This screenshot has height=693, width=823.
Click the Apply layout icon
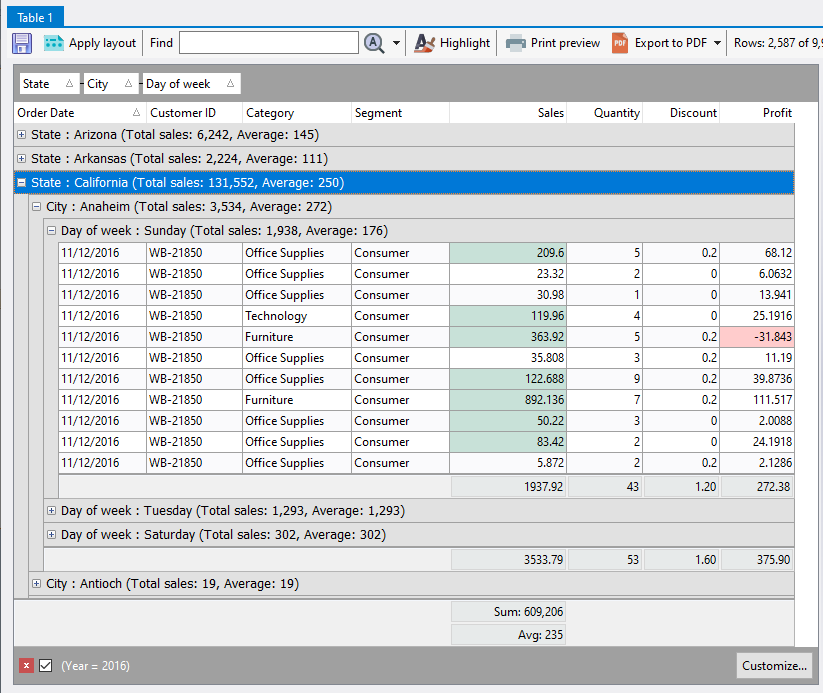click(x=53, y=43)
